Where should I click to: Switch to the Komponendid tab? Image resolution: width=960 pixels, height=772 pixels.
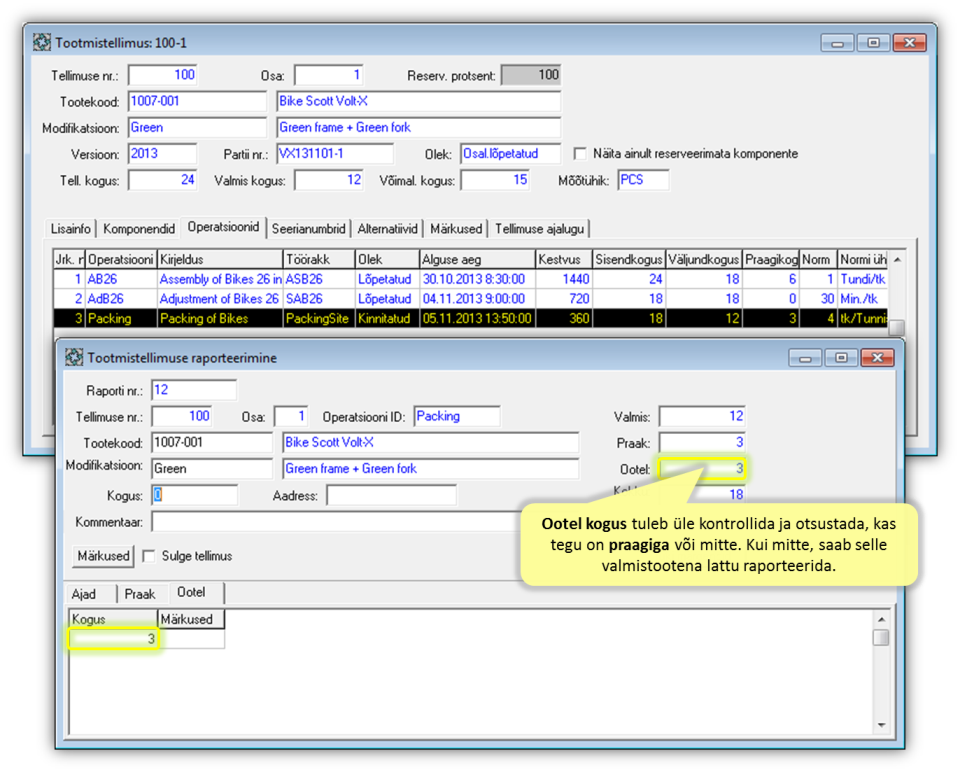point(139,228)
